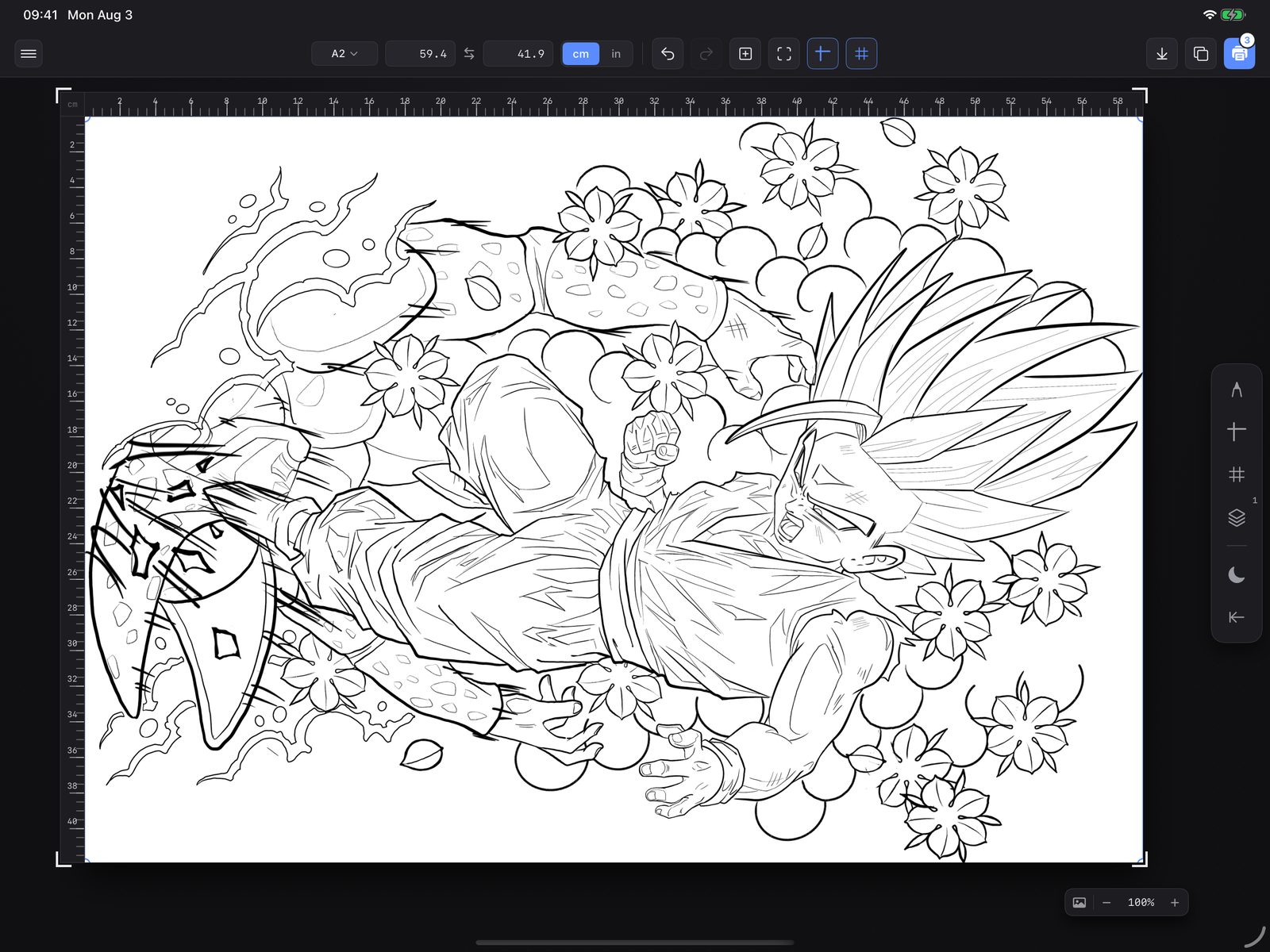This screenshot has width=1270, height=952.
Task: Click the grid icon in side panel
Action: (1237, 474)
